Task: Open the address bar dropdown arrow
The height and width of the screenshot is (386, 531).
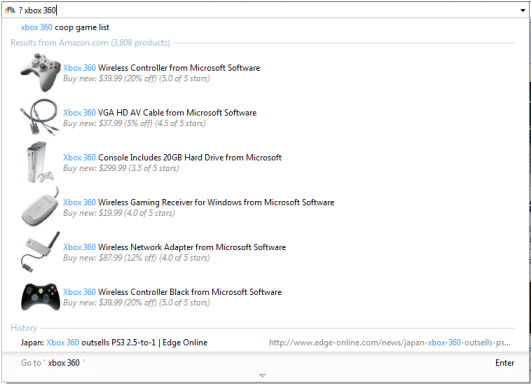Action: click(523, 10)
